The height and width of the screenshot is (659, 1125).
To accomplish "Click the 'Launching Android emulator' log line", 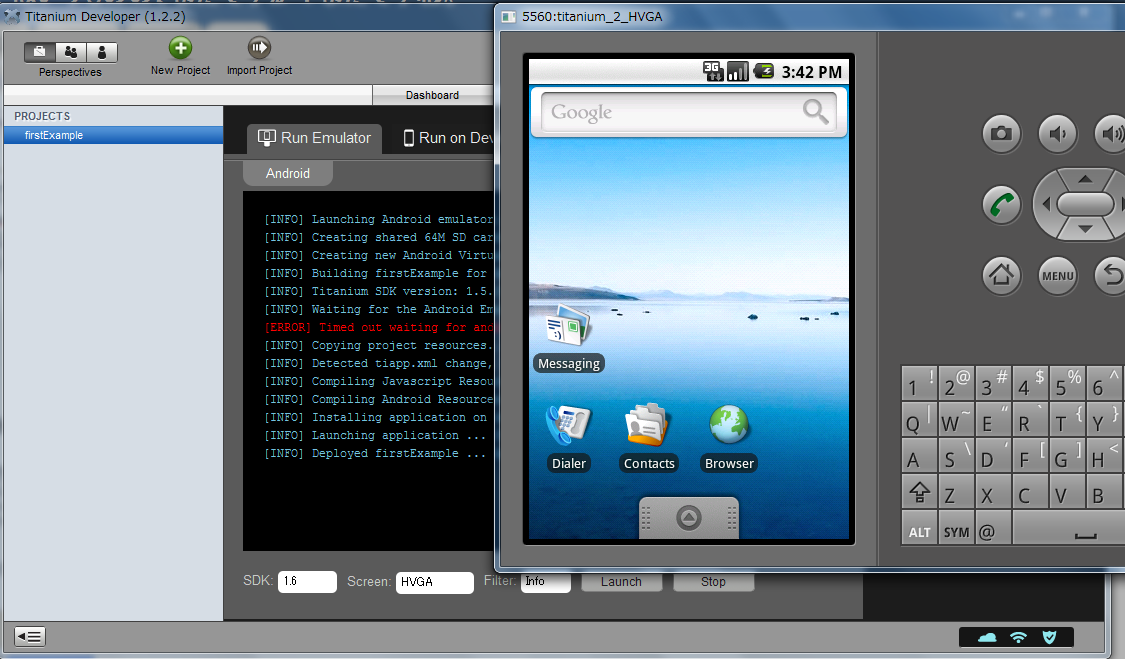I will click(x=379, y=220).
